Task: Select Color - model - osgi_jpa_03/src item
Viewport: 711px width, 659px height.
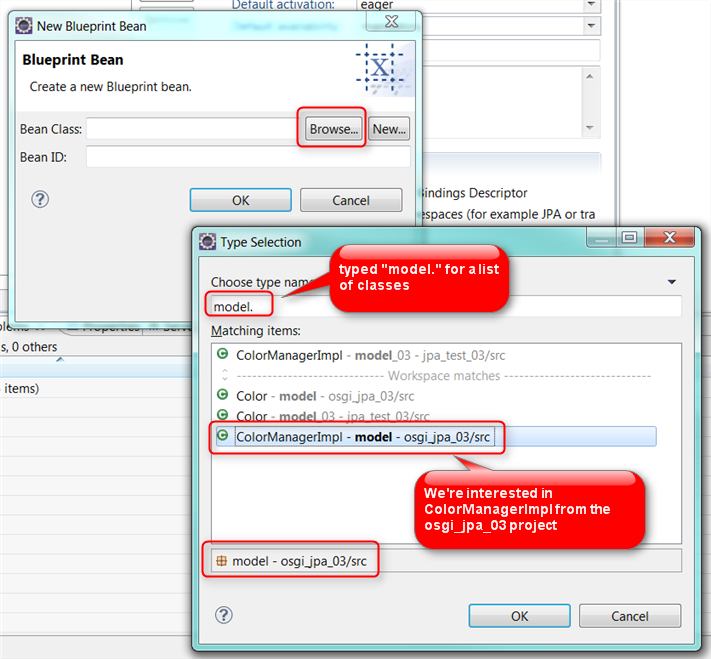Action: (324, 396)
